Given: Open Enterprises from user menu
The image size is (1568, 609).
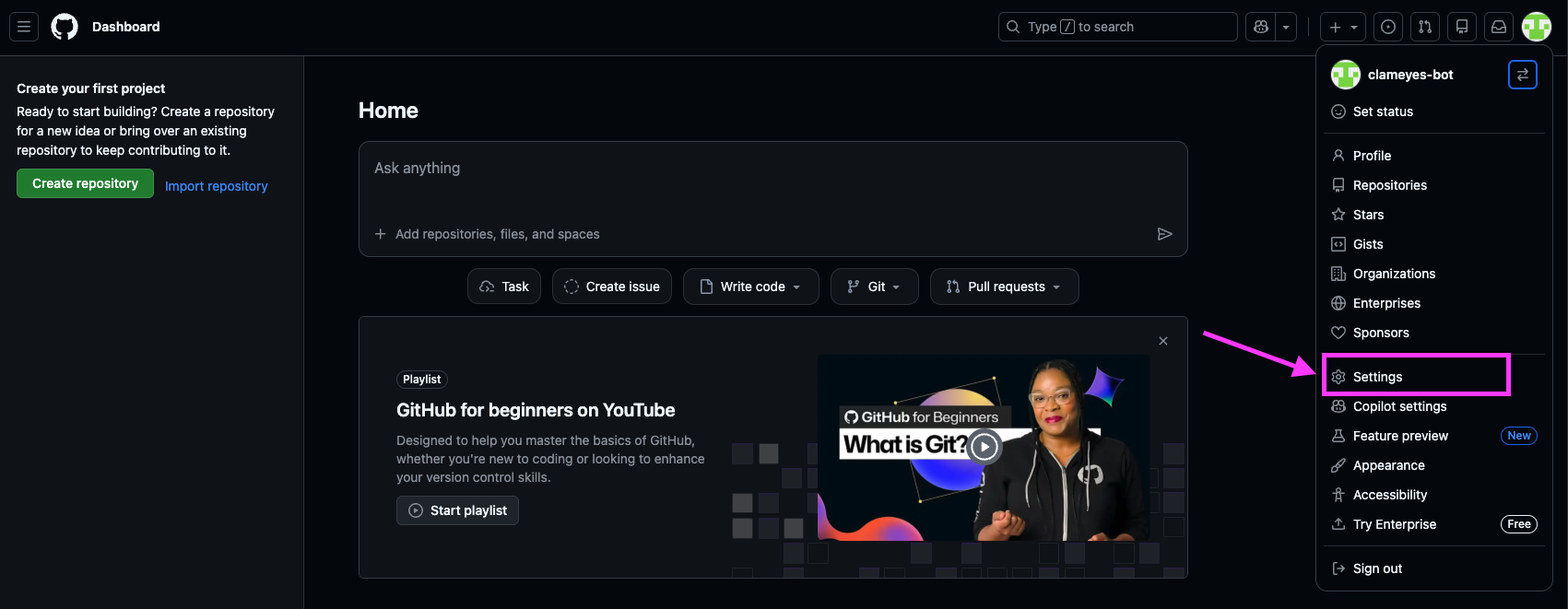Looking at the screenshot, I should pos(1433,303).
